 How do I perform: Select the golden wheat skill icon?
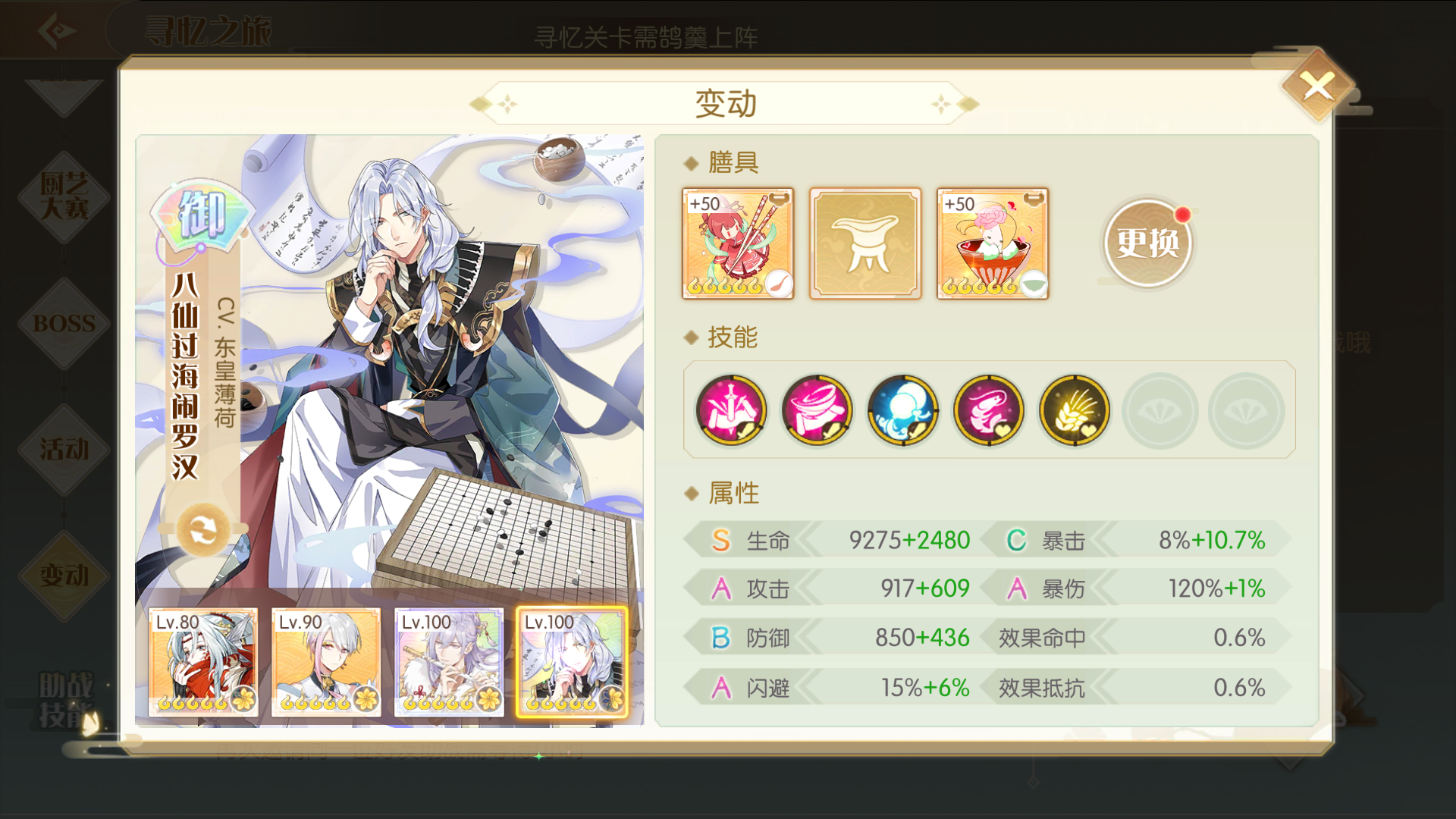[1074, 410]
